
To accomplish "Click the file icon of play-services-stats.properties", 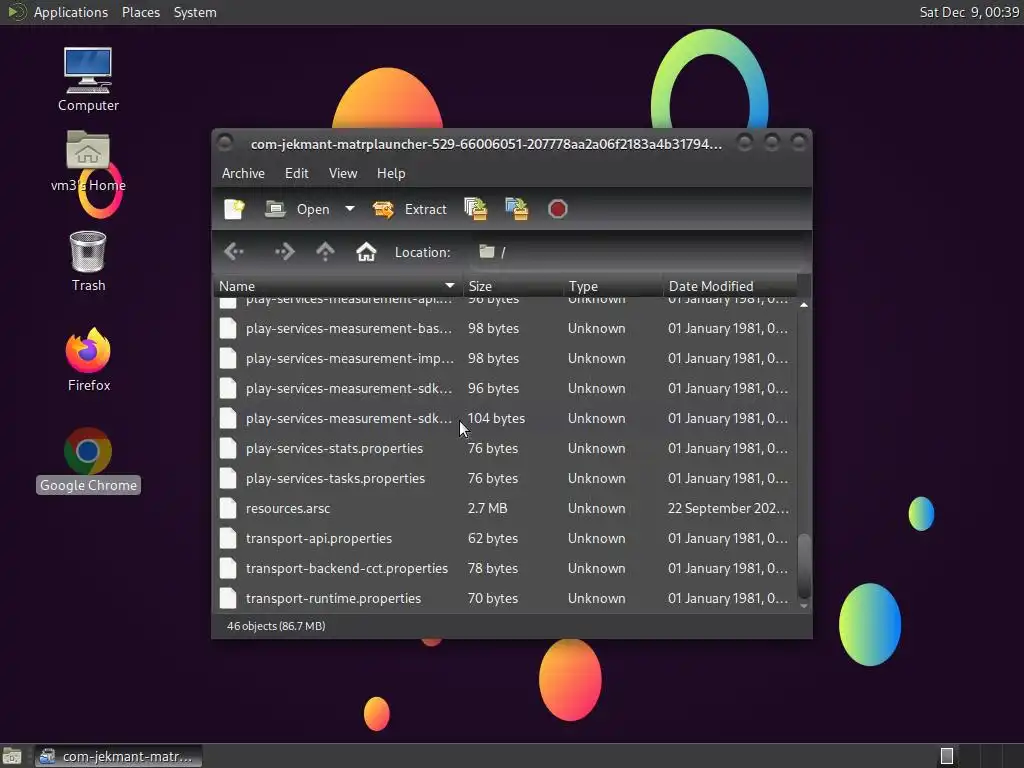I will 228,448.
